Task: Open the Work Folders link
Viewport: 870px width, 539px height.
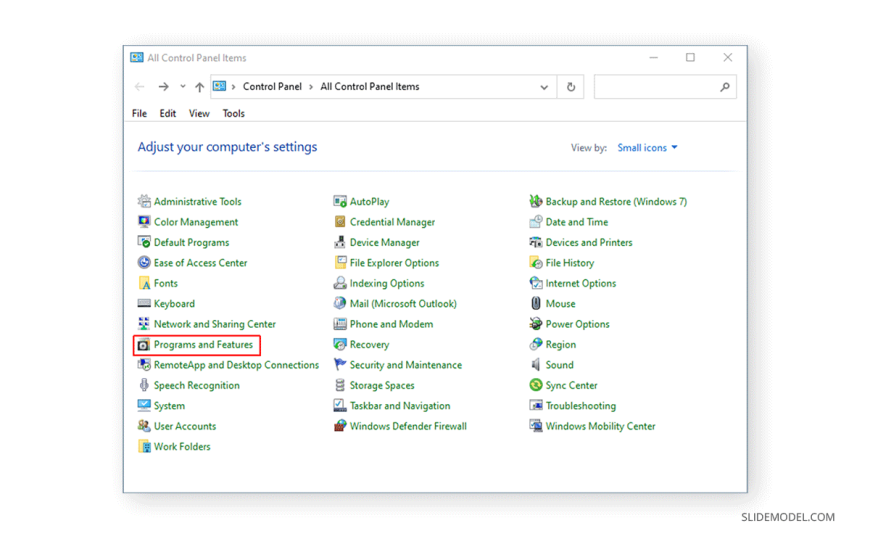Action: point(182,446)
